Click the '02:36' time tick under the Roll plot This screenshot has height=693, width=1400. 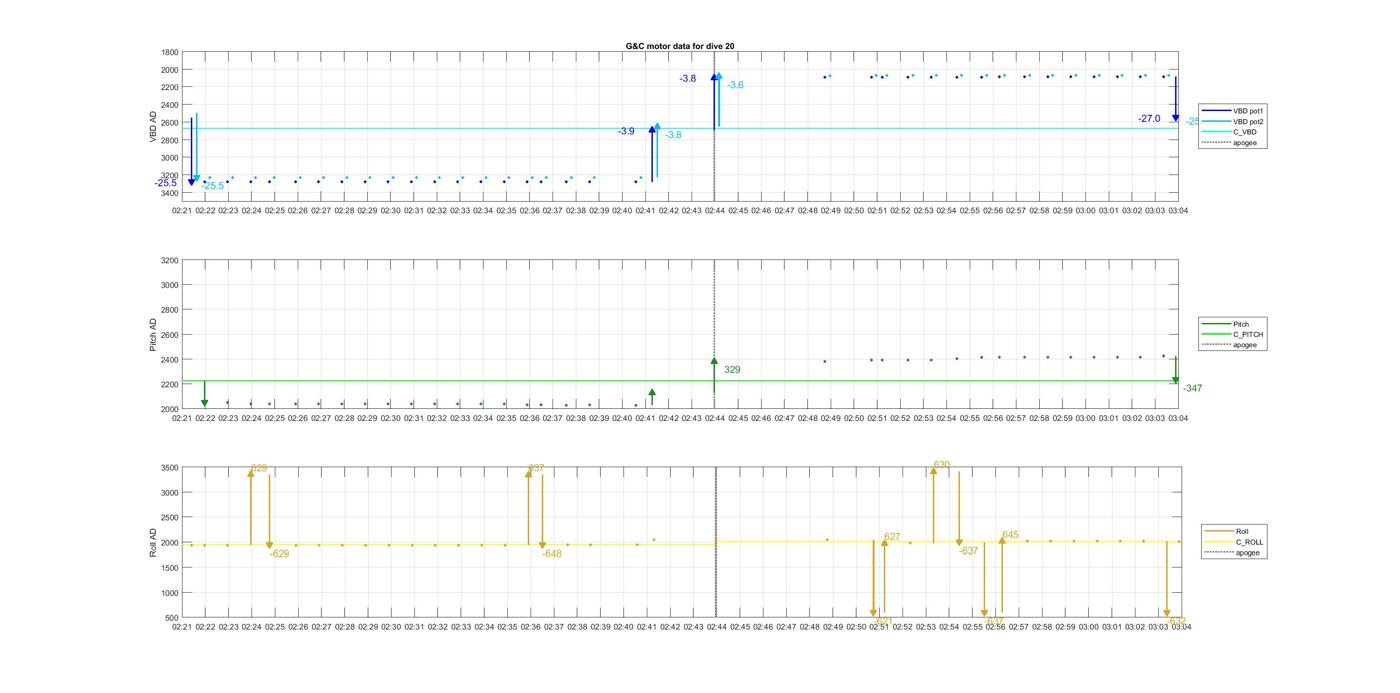click(530, 627)
